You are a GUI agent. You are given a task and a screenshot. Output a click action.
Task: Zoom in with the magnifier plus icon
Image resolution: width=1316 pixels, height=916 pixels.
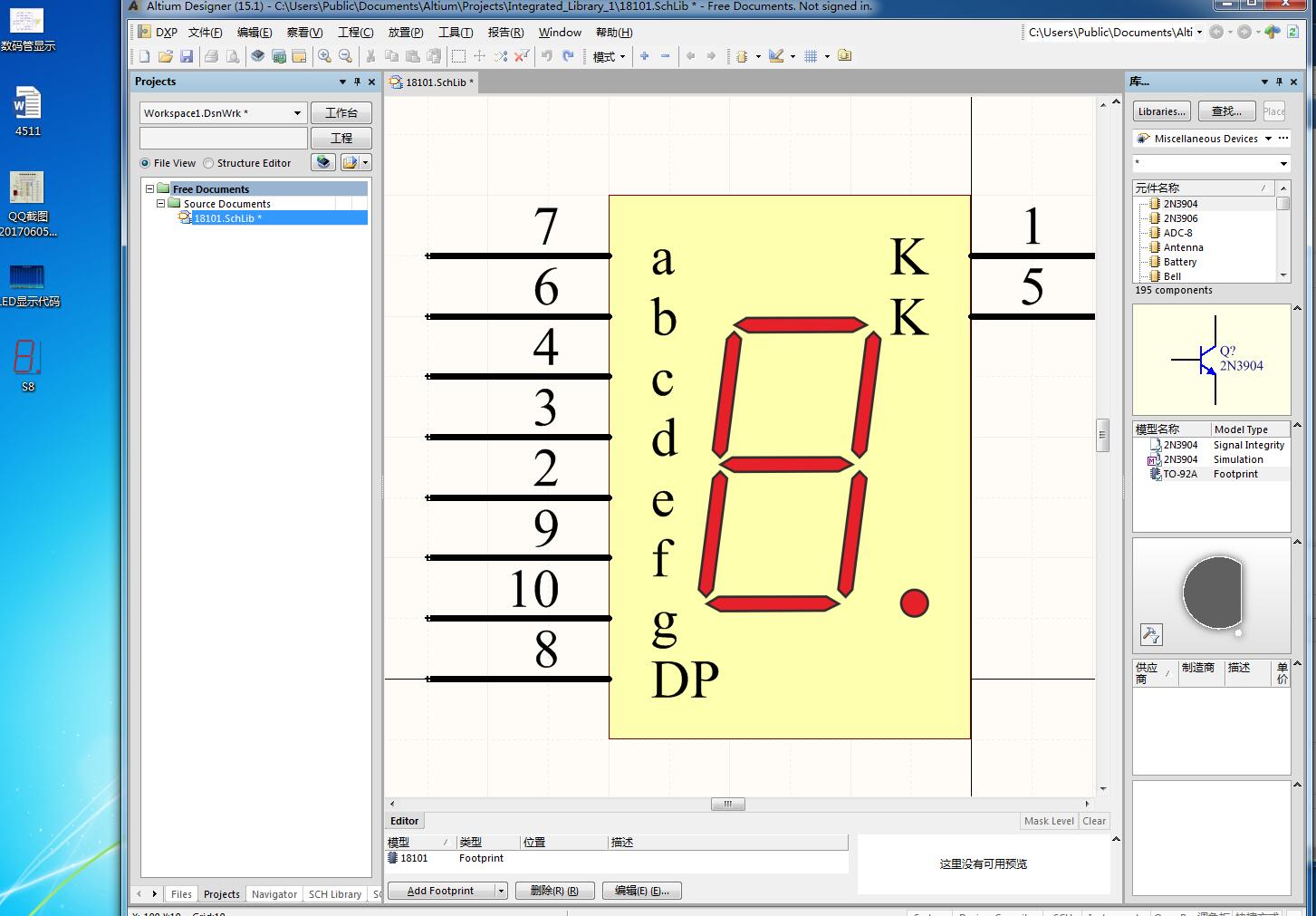pos(324,56)
